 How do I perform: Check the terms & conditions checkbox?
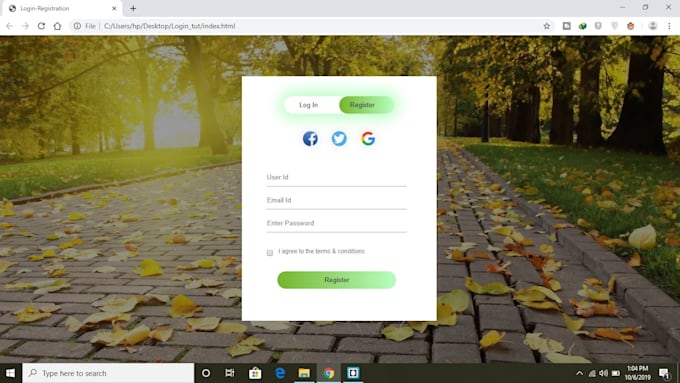270,252
